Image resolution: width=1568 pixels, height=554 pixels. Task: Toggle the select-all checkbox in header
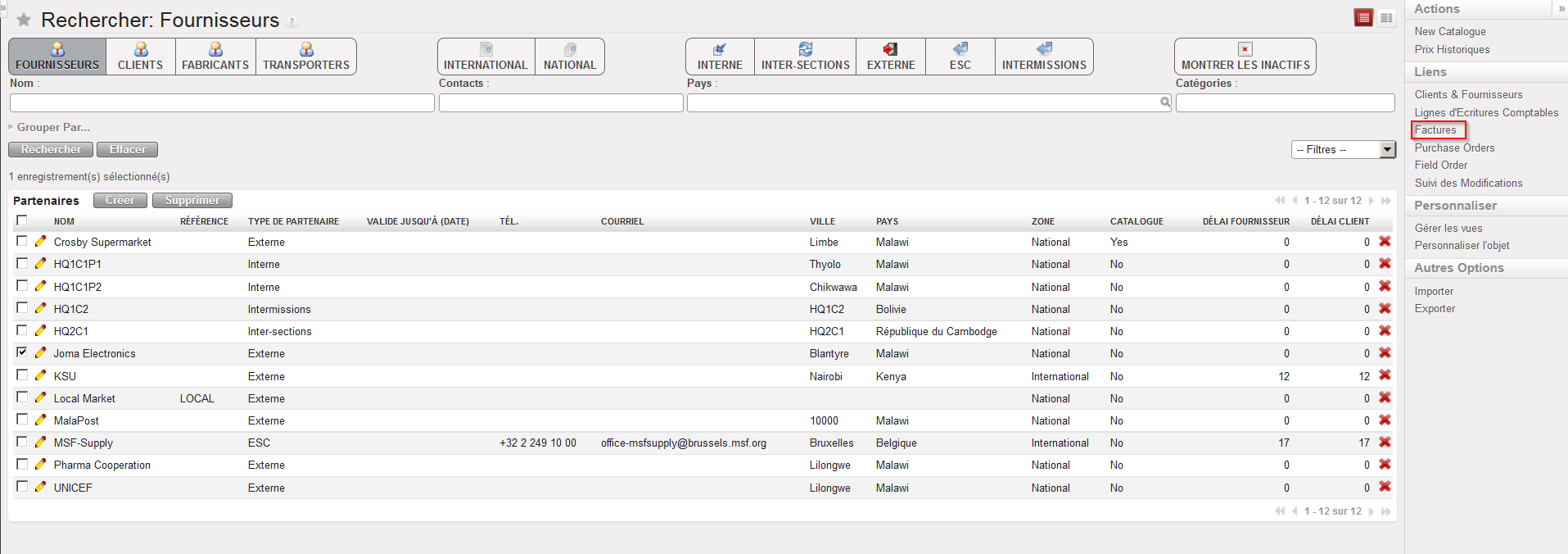tap(22, 220)
